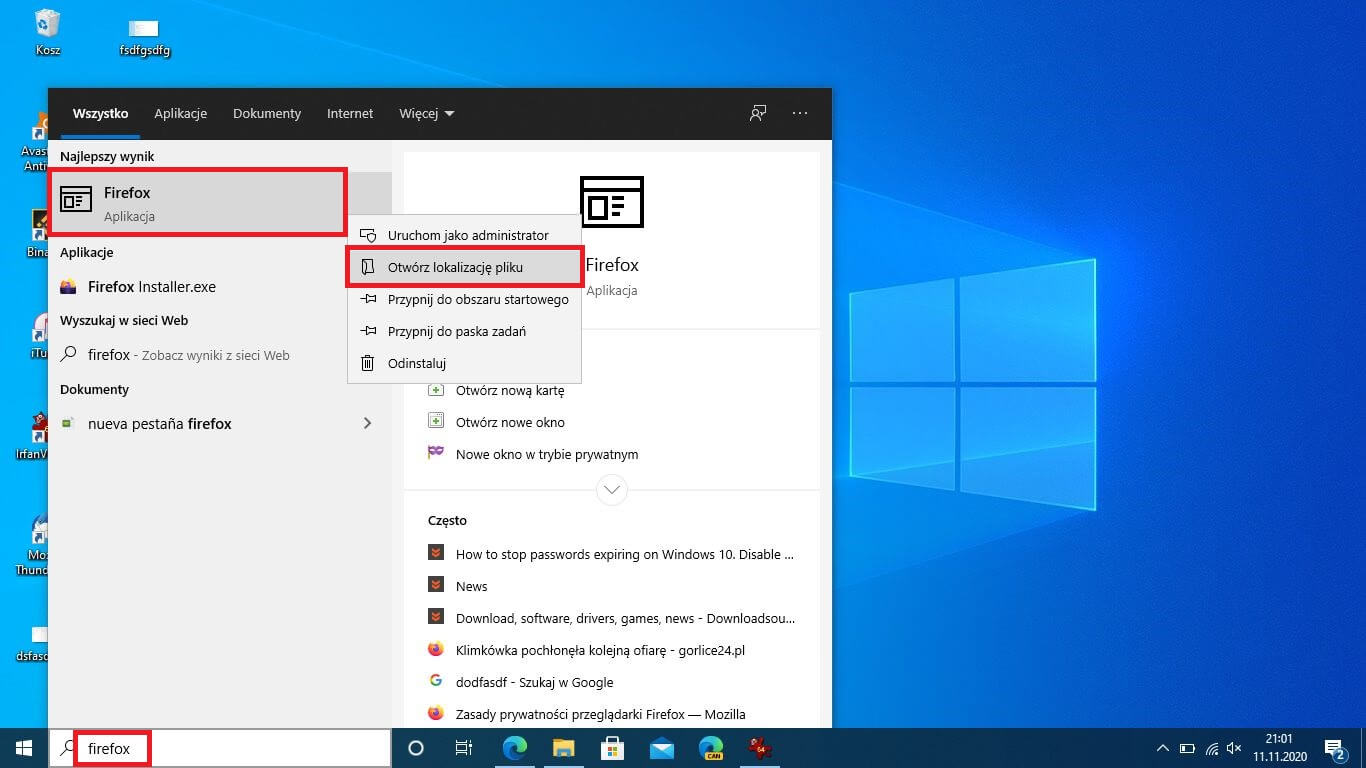Open the clock showing 21:01
1366x768 pixels.
[1279, 748]
